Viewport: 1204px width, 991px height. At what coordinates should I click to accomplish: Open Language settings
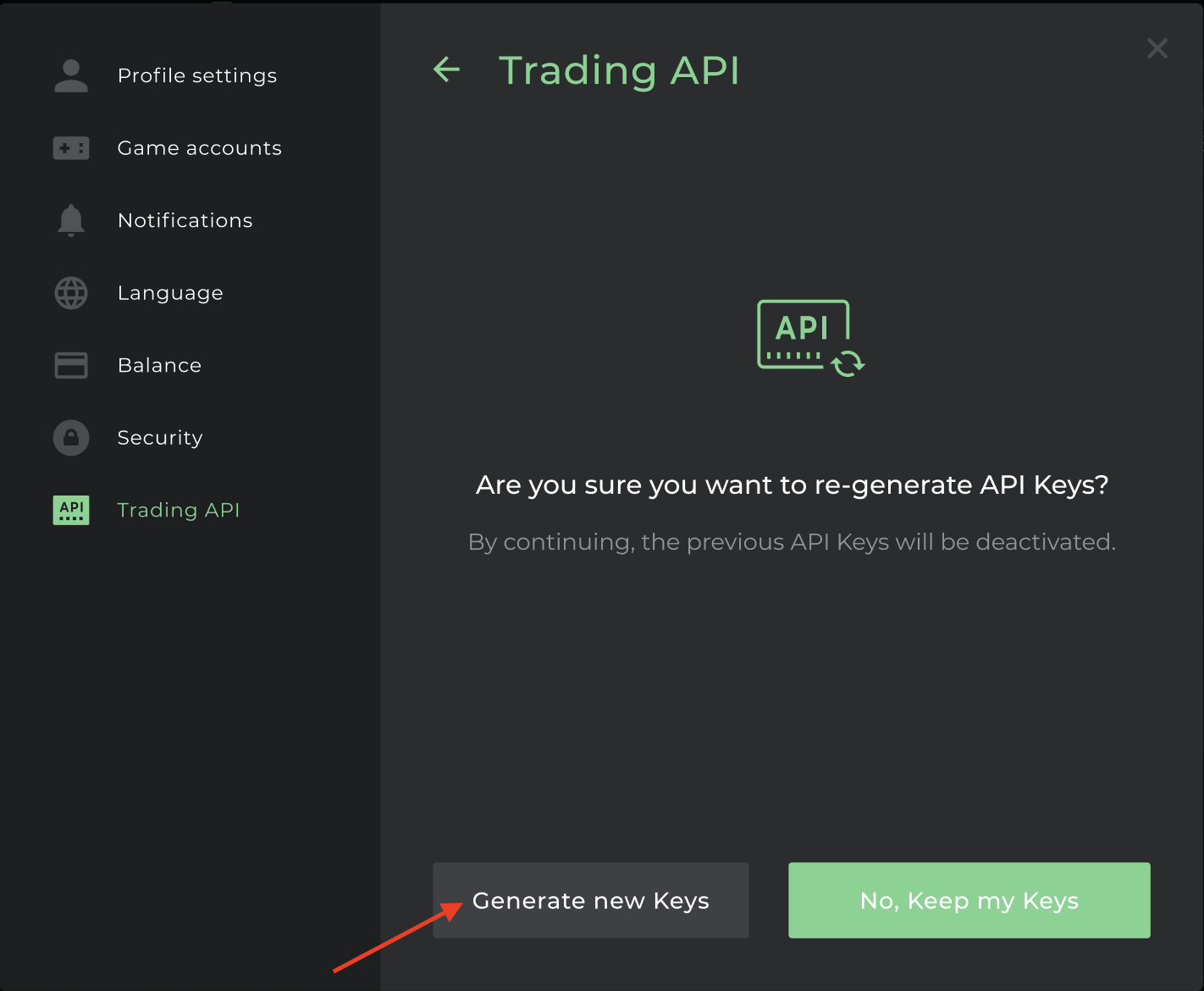[x=170, y=293]
